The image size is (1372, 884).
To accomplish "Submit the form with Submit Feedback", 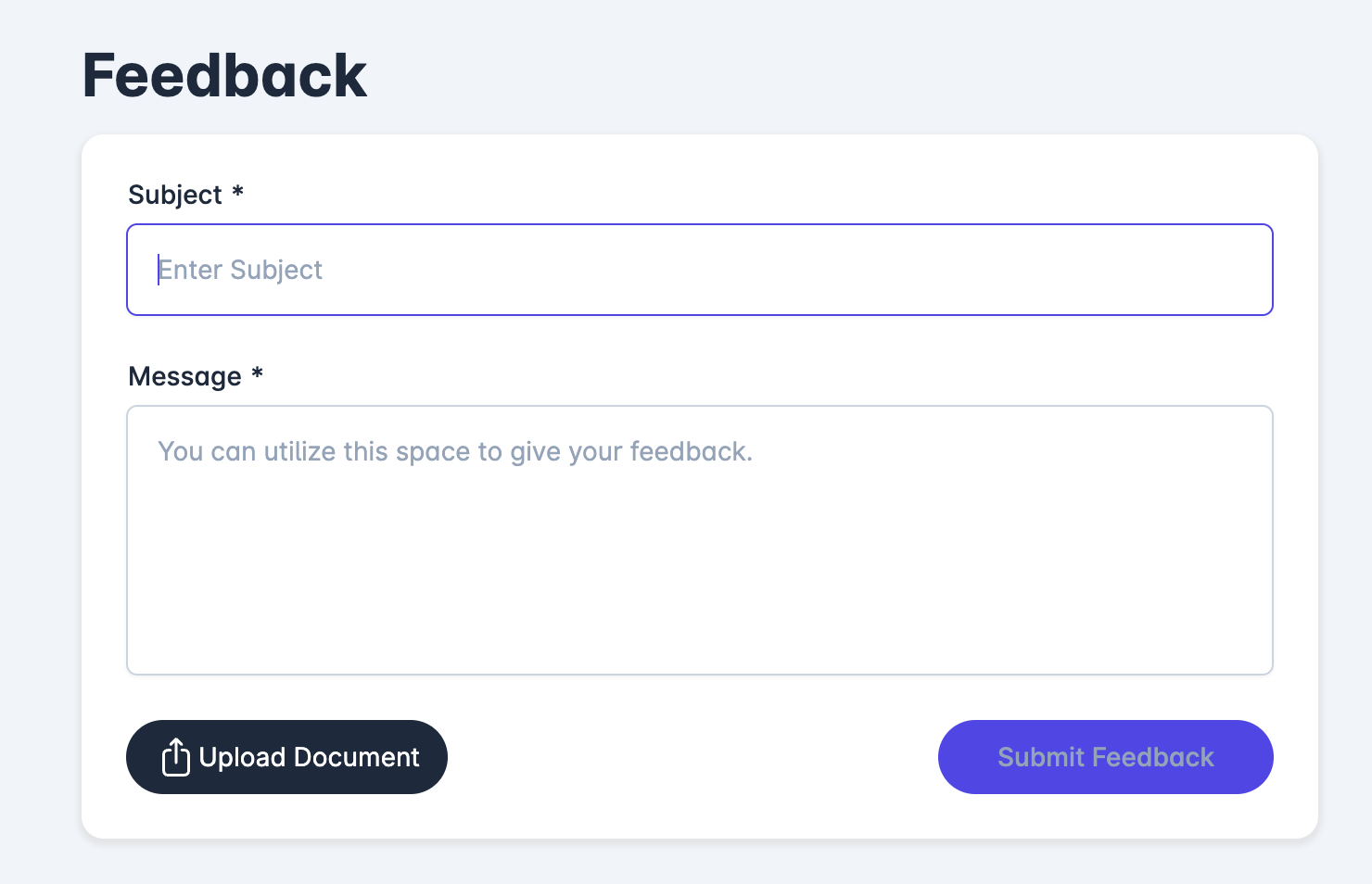I will [x=1105, y=757].
